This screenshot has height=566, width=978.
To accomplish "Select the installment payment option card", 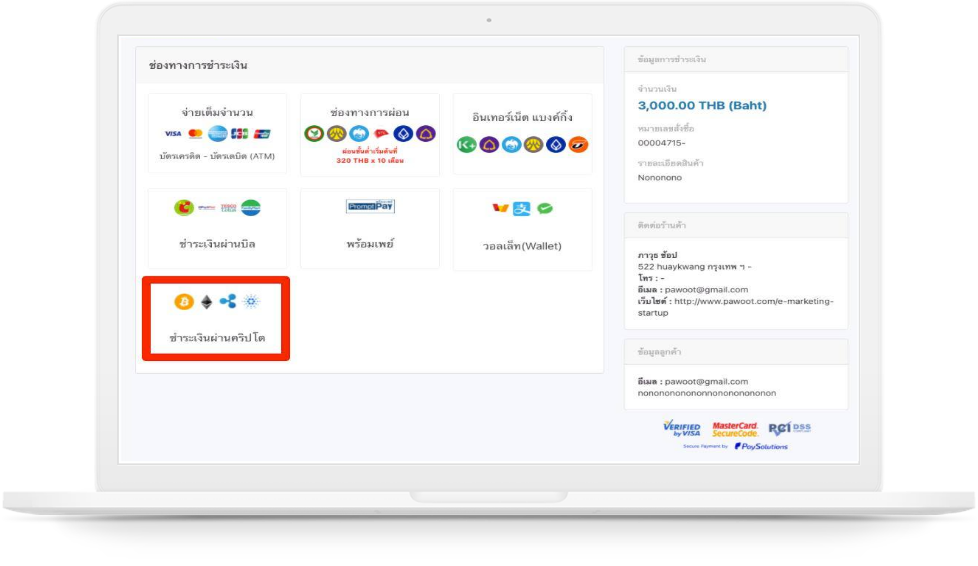I will (370, 135).
